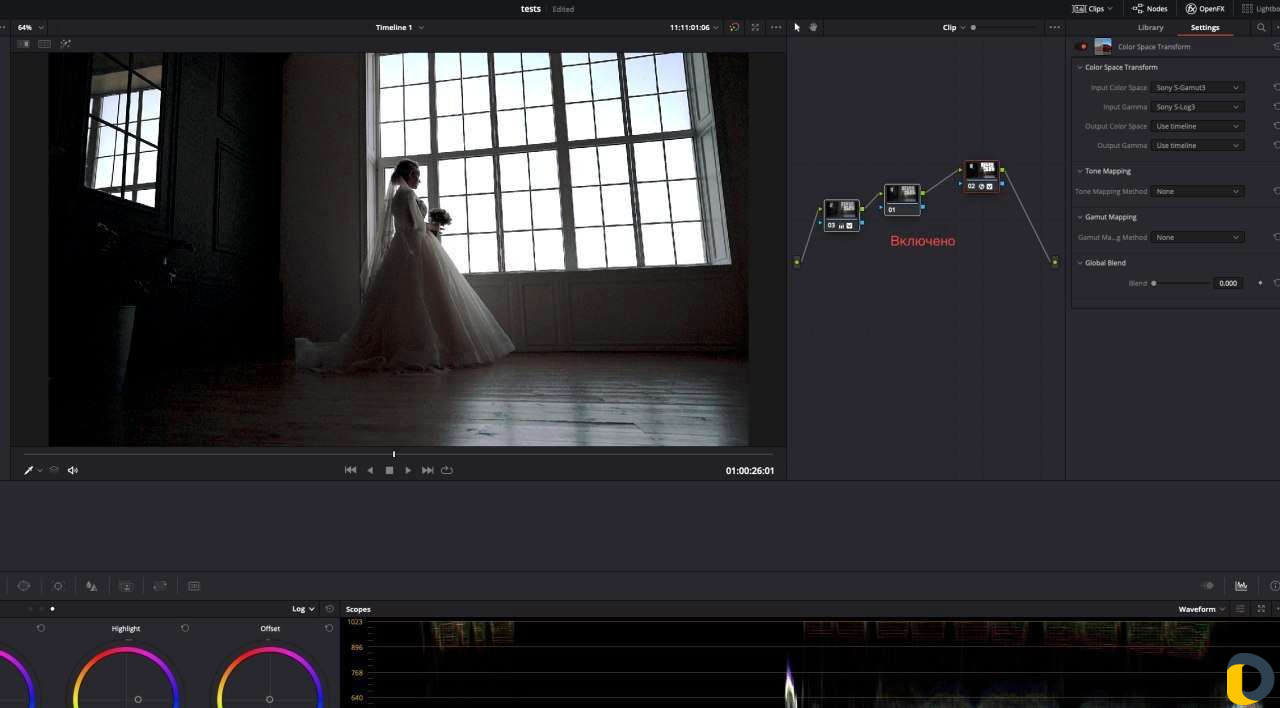Screen dimensions: 1280x708
Task: Open the viewer options three-dot menu
Action: click(x=776, y=27)
